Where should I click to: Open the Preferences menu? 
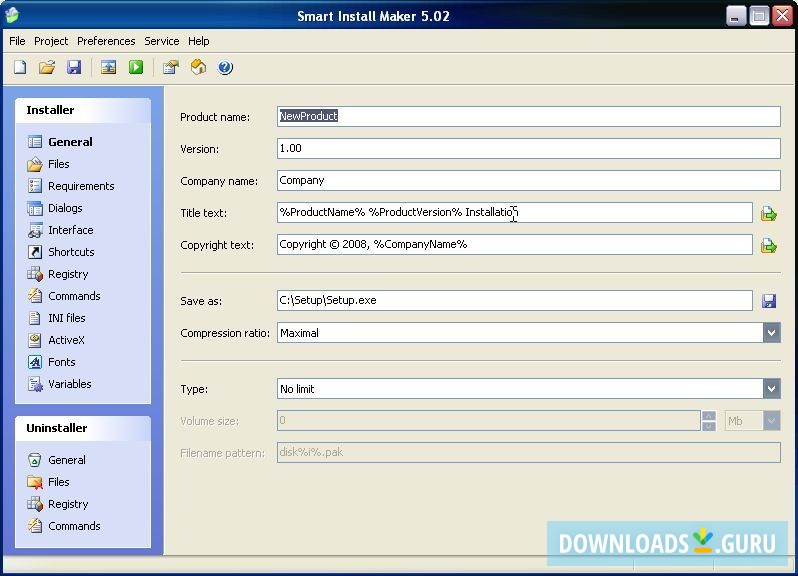(x=106, y=41)
